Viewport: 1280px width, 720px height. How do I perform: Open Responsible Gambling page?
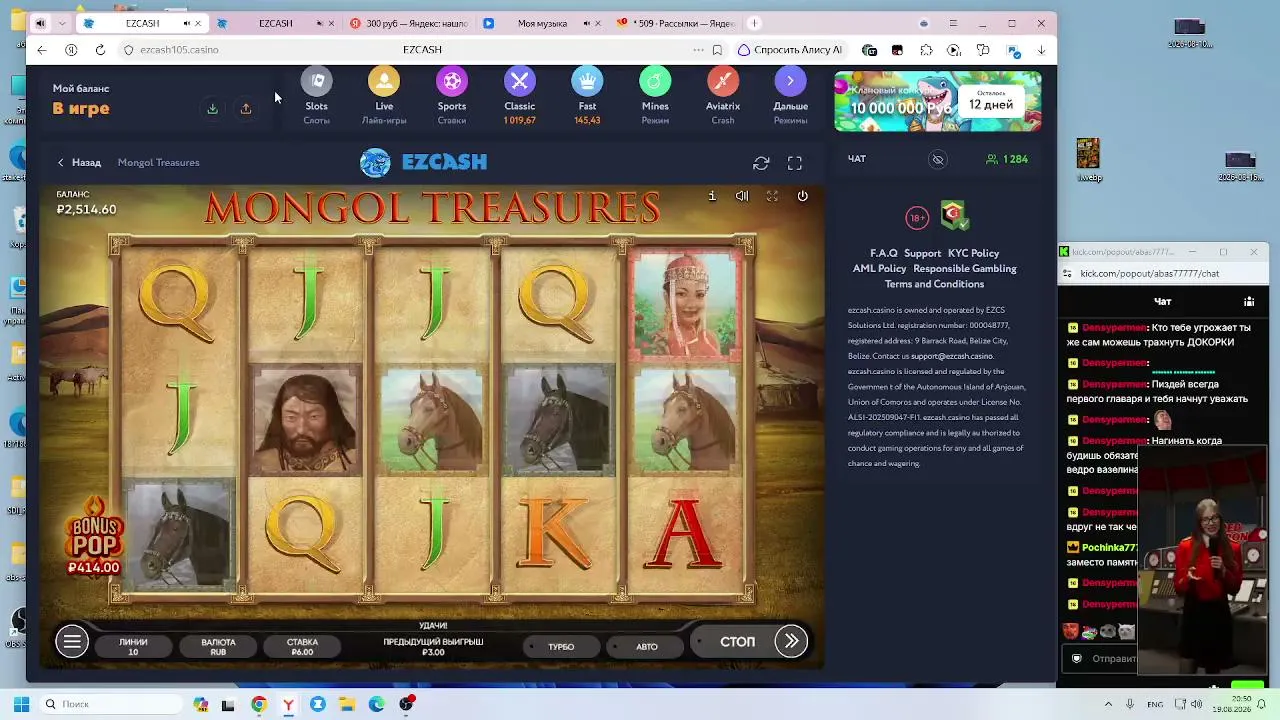pos(965,269)
